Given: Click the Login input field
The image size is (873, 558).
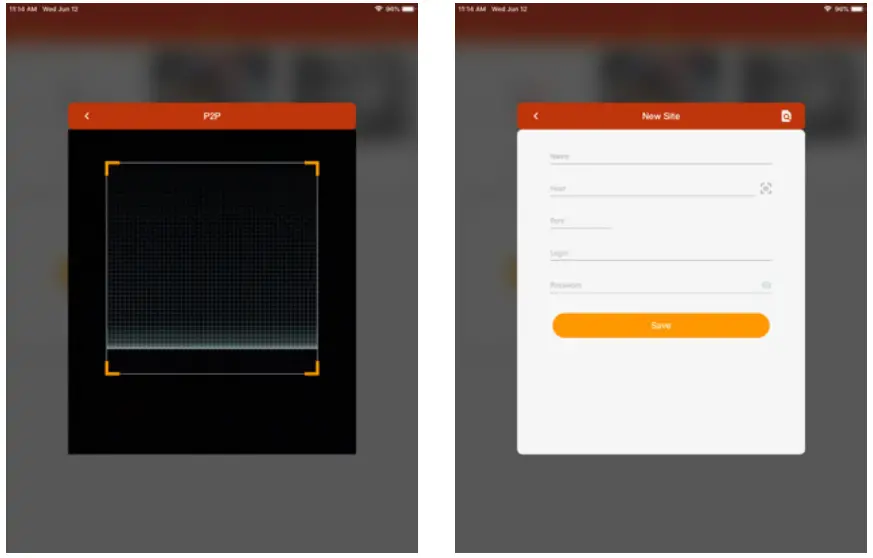Looking at the screenshot, I should 660,254.
